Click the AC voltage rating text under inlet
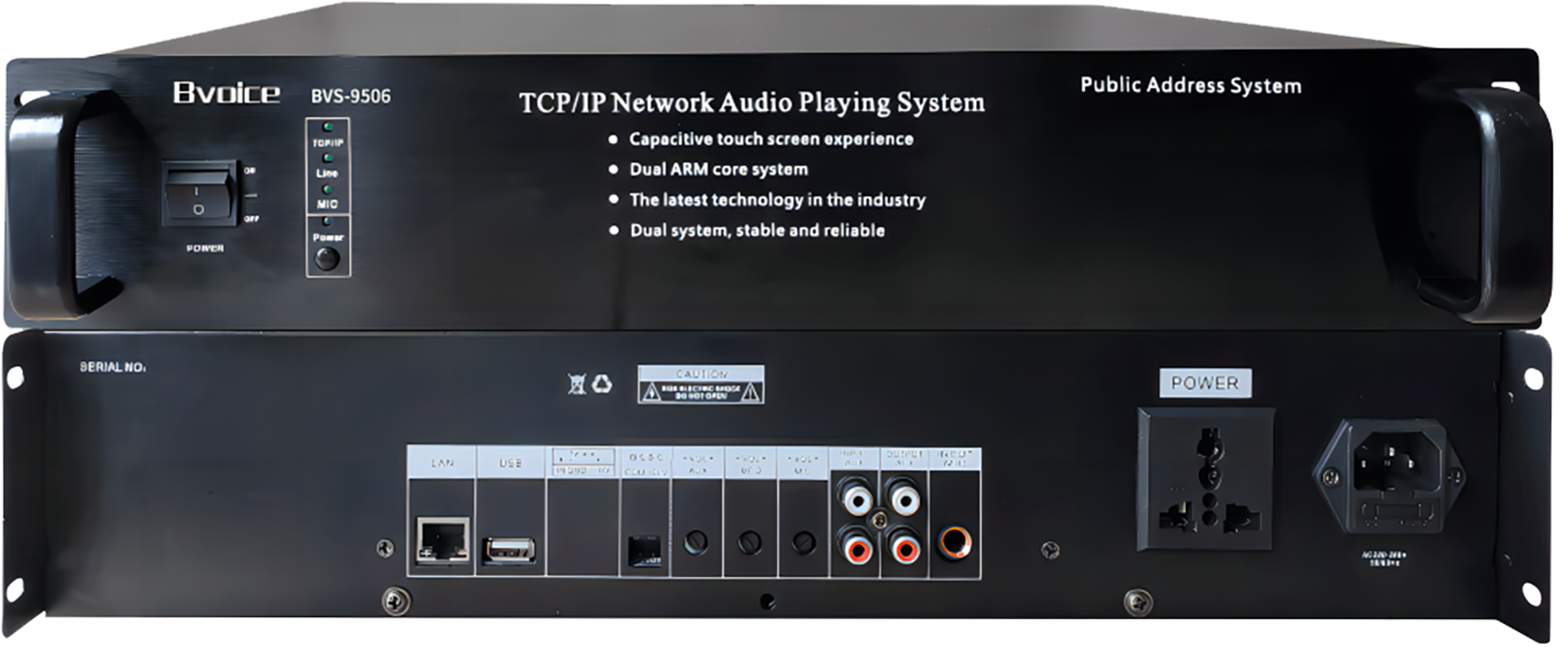The height and width of the screenshot is (655, 1568). [1385, 558]
